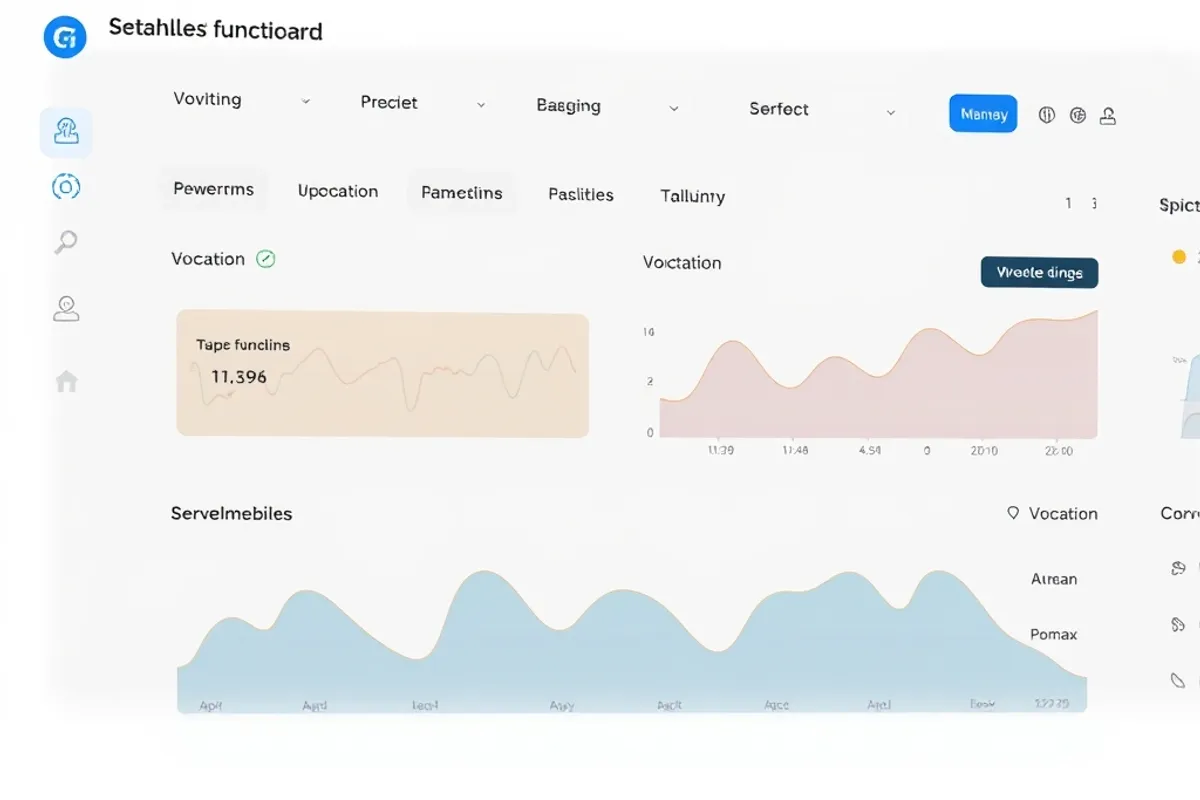
Task: Open search via the magnifier sidebar icon
Action: point(66,242)
